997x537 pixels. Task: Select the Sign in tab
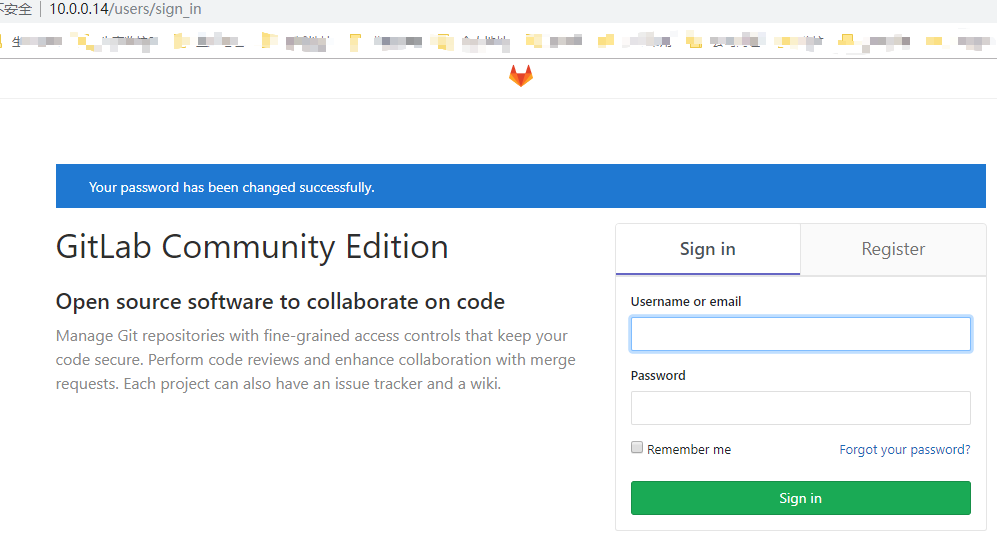click(708, 249)
